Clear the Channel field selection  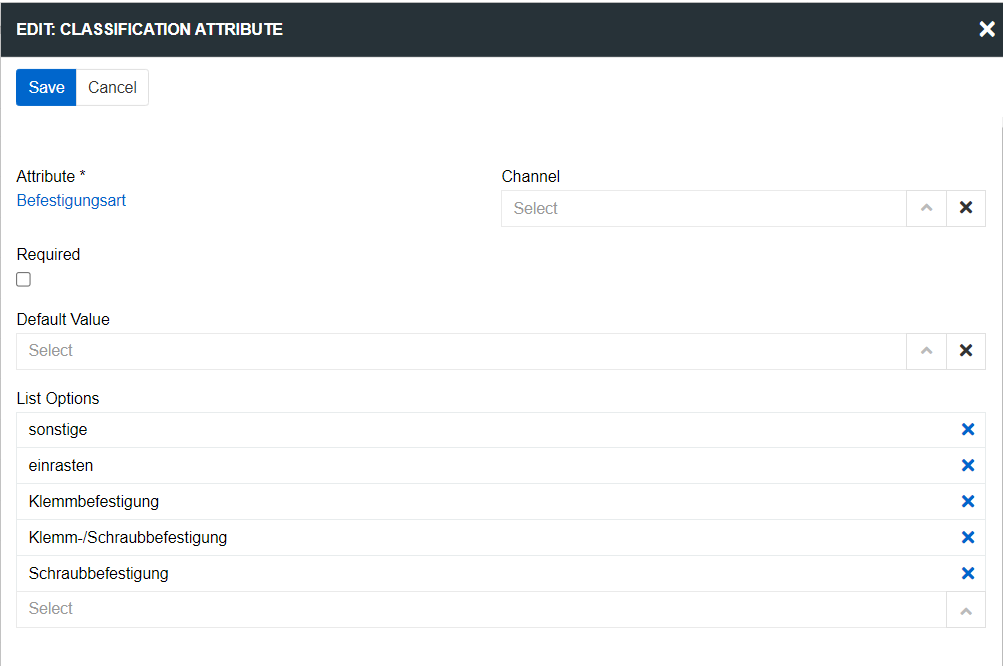[965, 208]
